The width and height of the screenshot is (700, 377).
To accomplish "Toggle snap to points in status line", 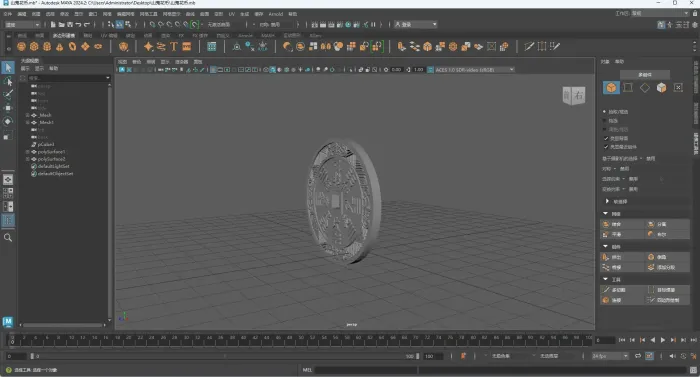I will click(169, 25).
